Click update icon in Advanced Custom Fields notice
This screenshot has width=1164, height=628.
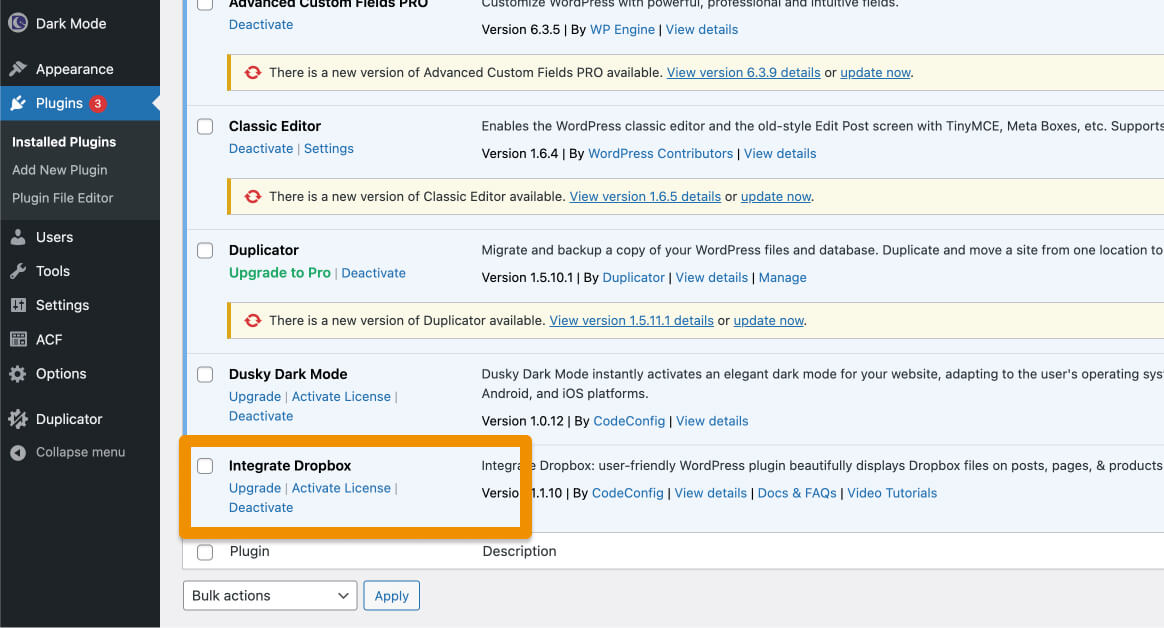253,73
